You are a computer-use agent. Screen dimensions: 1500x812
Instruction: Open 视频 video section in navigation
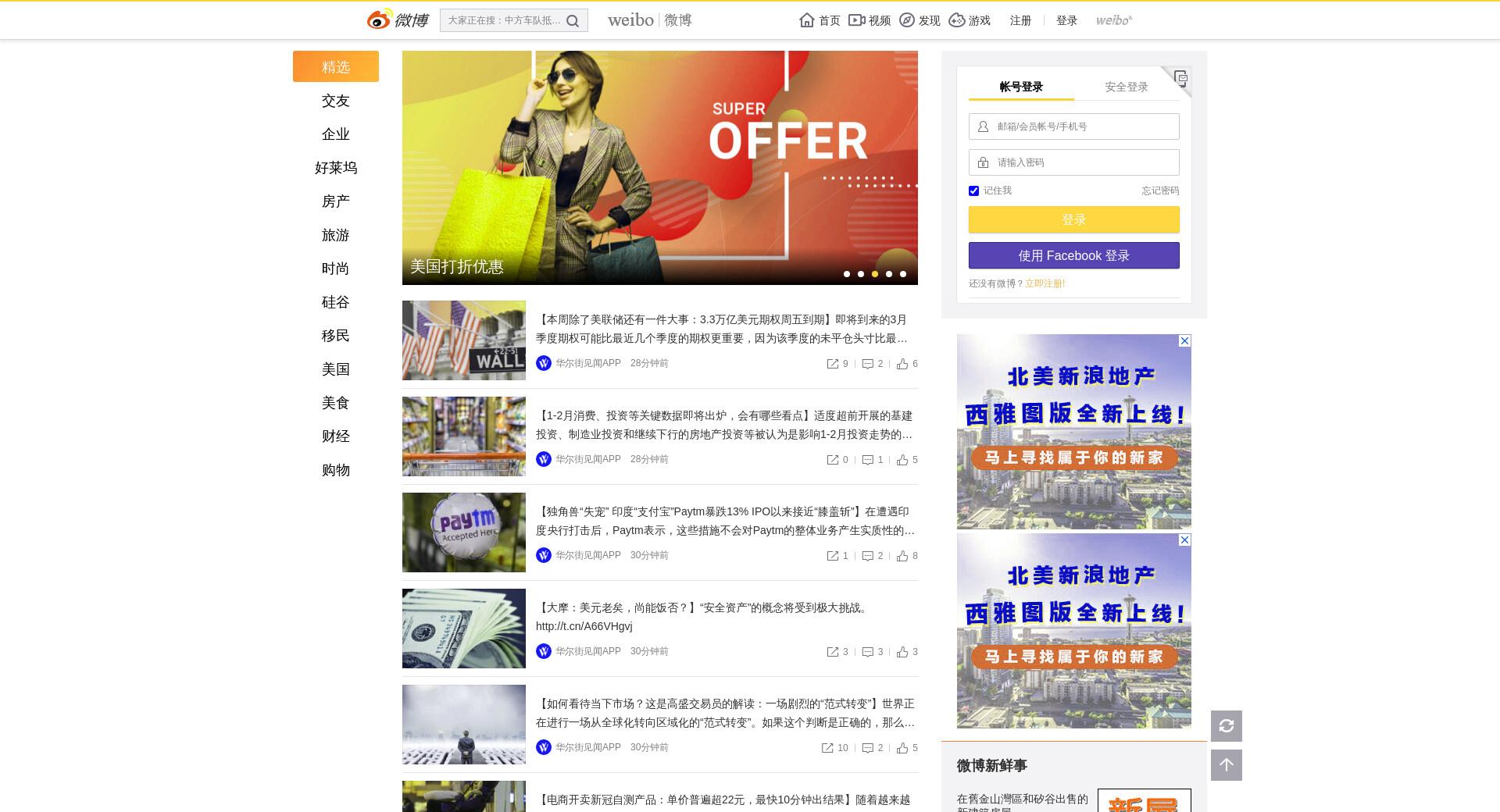point(870,20)
